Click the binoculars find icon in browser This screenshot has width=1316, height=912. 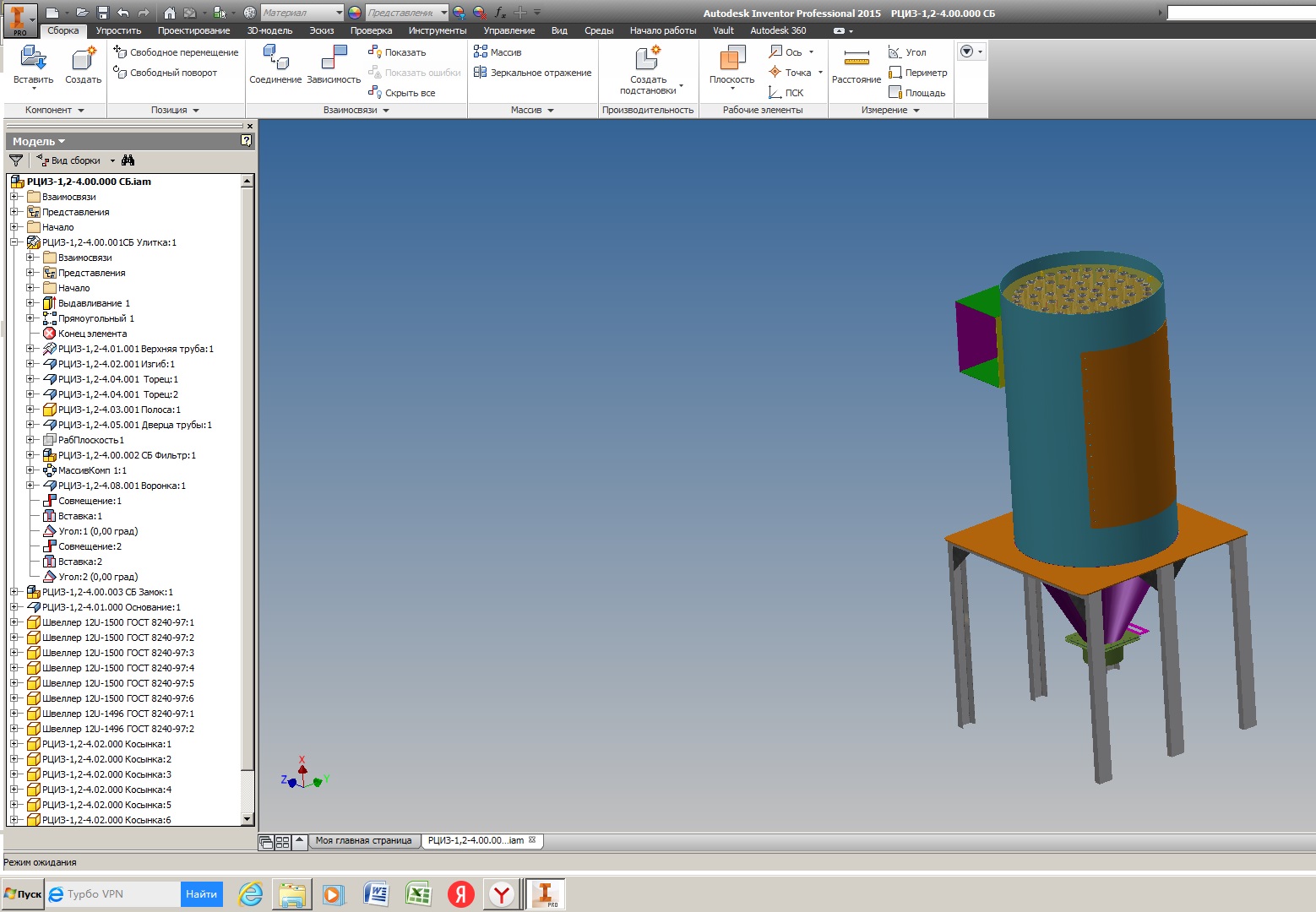pos(128,160)
